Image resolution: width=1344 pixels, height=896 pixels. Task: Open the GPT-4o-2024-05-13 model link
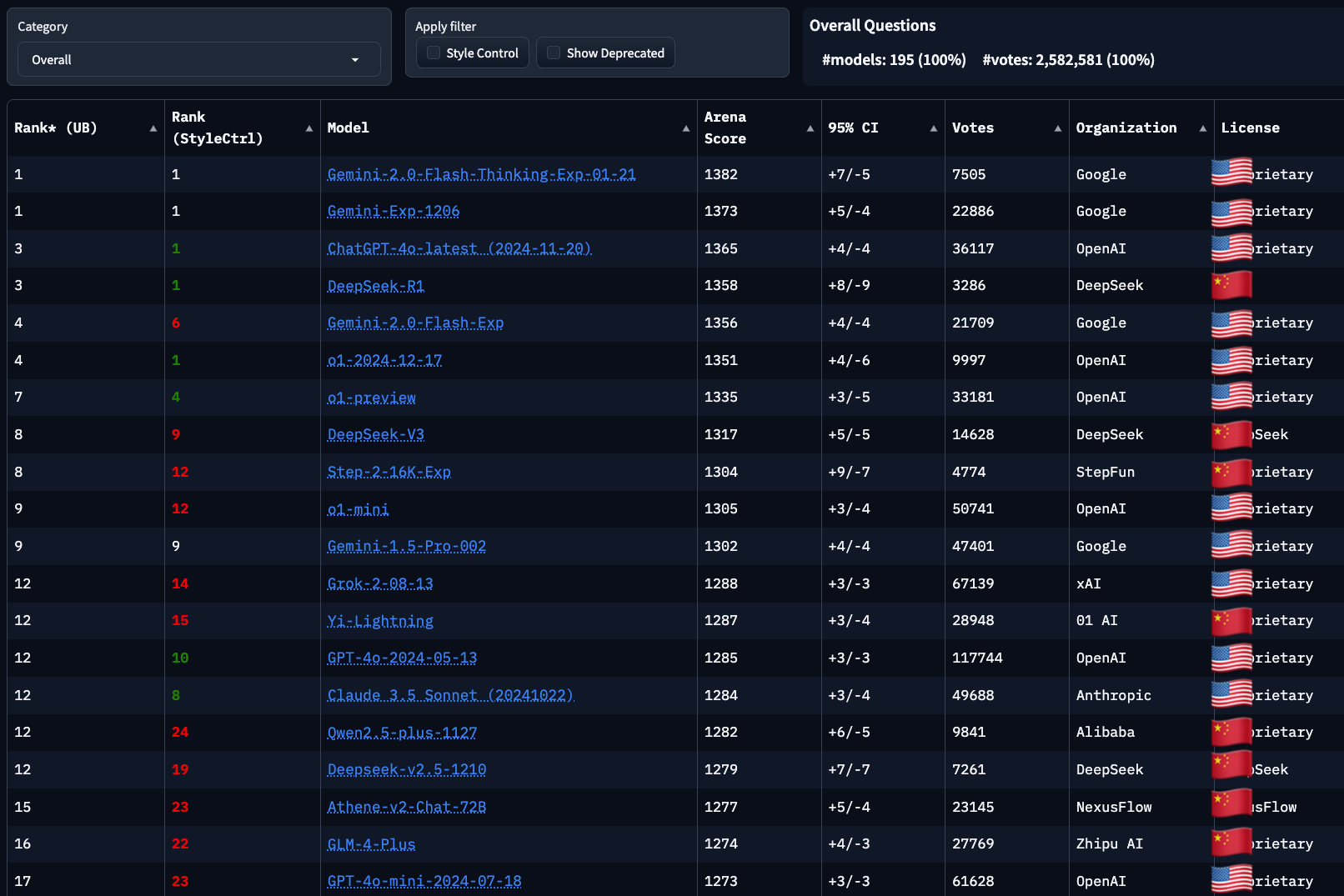[402, 658]
